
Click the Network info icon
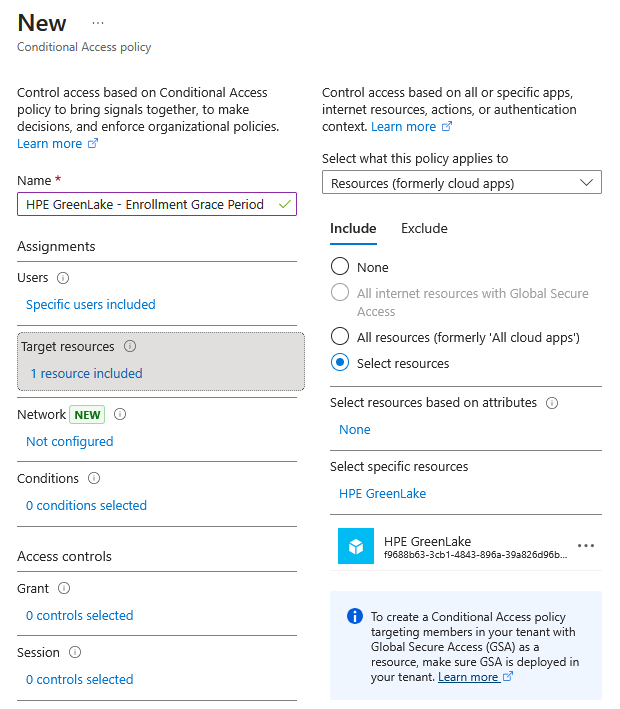[120, 414]
